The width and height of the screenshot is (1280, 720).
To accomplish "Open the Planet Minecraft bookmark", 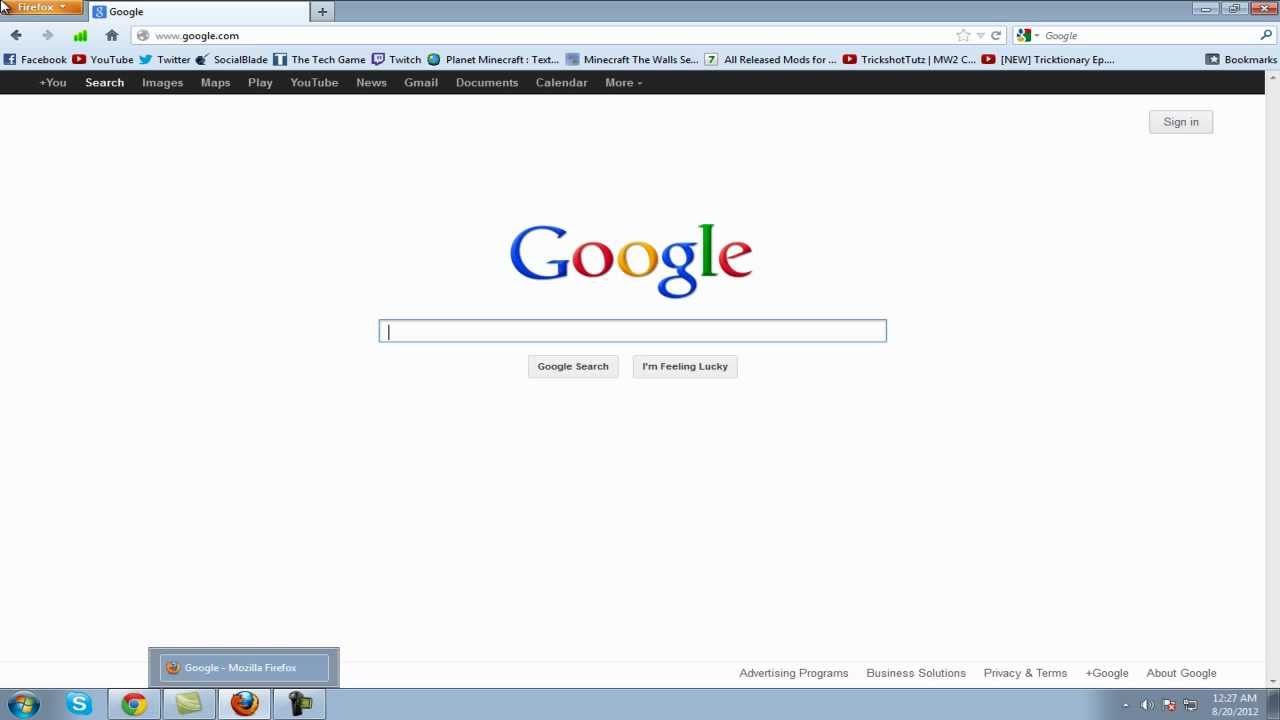I will pos(493,59).
